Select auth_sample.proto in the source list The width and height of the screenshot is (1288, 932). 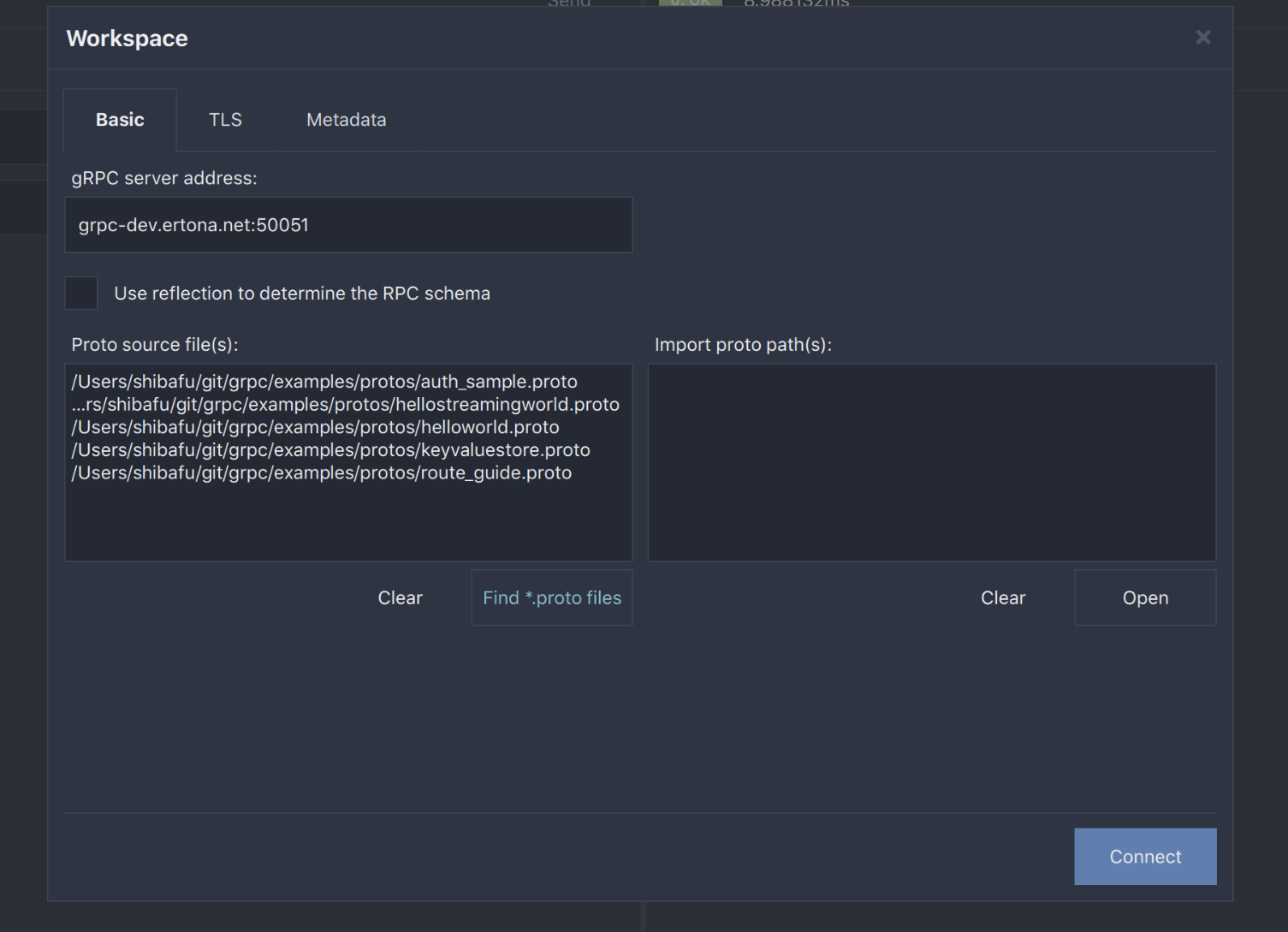324,382
